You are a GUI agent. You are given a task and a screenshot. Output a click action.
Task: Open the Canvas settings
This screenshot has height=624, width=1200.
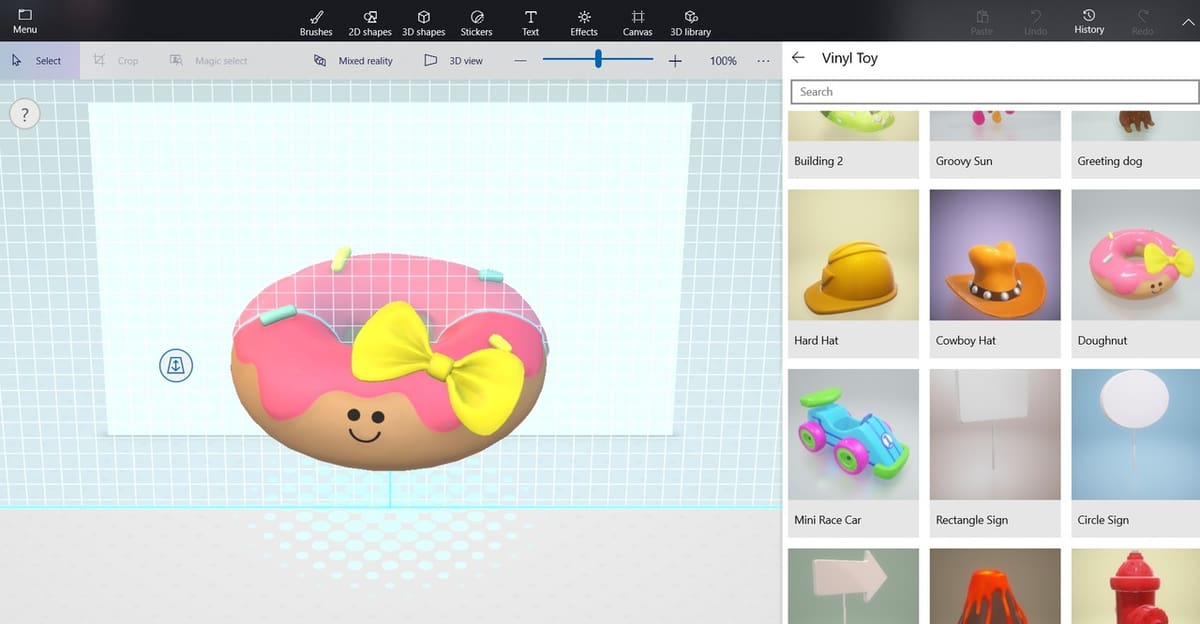click(x=637, y=22)
